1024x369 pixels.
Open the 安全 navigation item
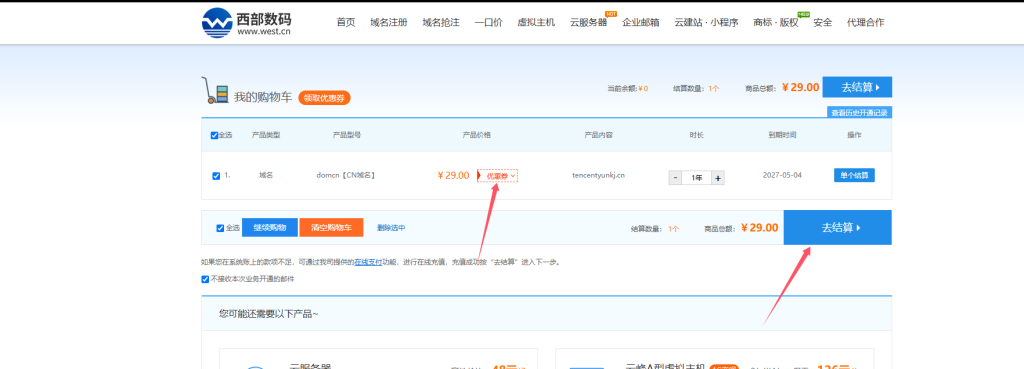(x=823, y=22)
